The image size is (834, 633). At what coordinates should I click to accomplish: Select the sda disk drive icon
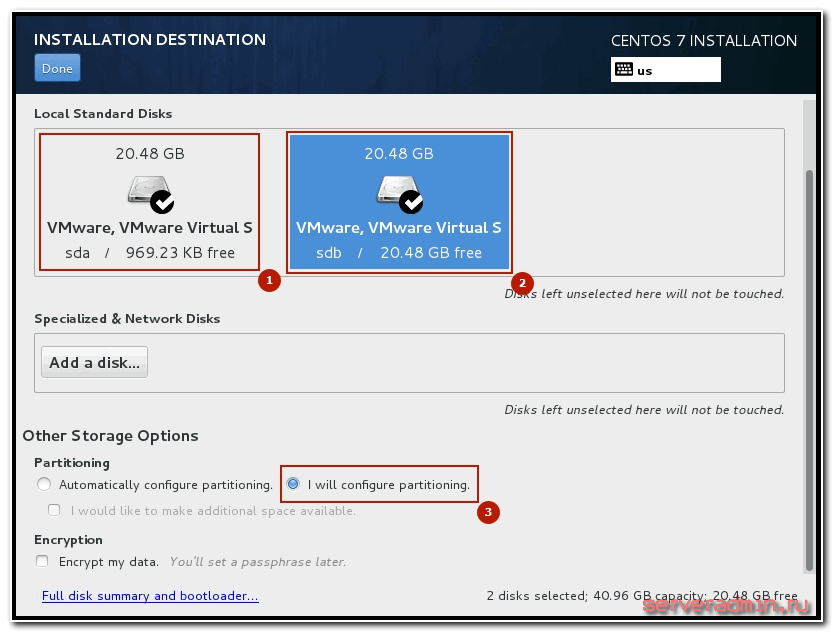point(151,194)
